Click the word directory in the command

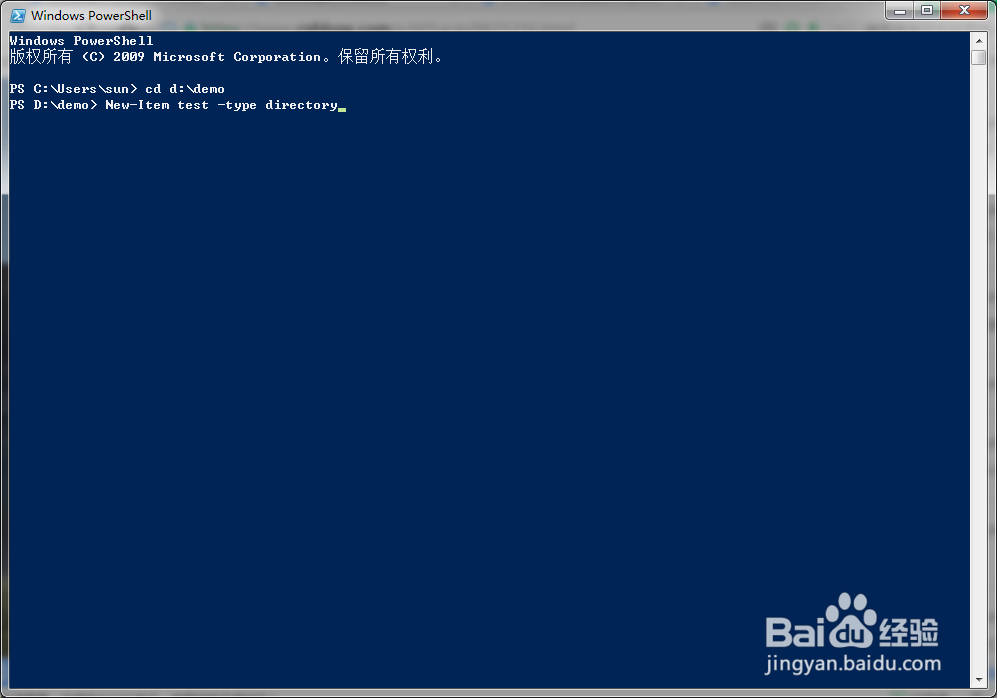[301, 106]
